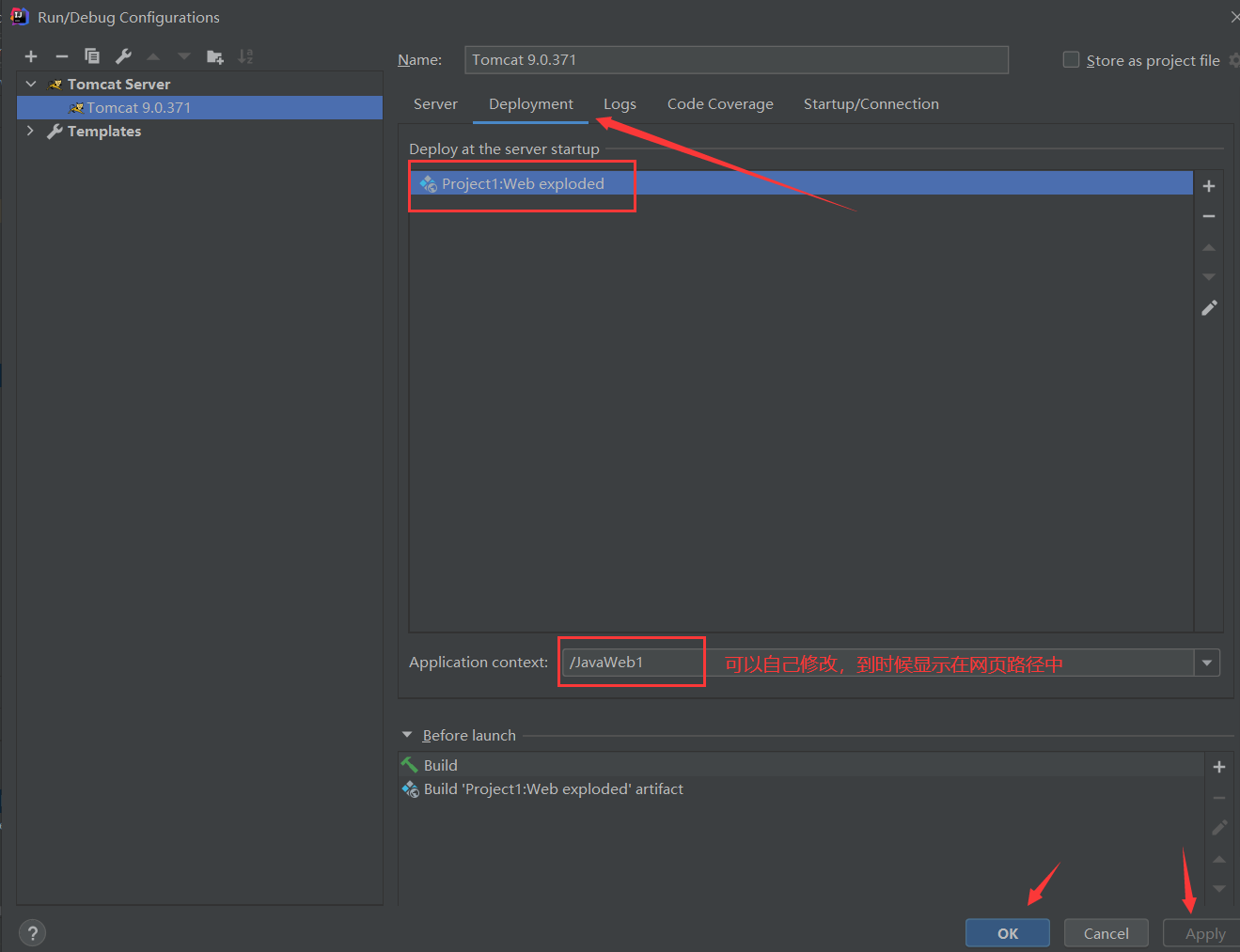Move before launch task up
This screenshot has width=1240, height=952.
pos(1219,859)
